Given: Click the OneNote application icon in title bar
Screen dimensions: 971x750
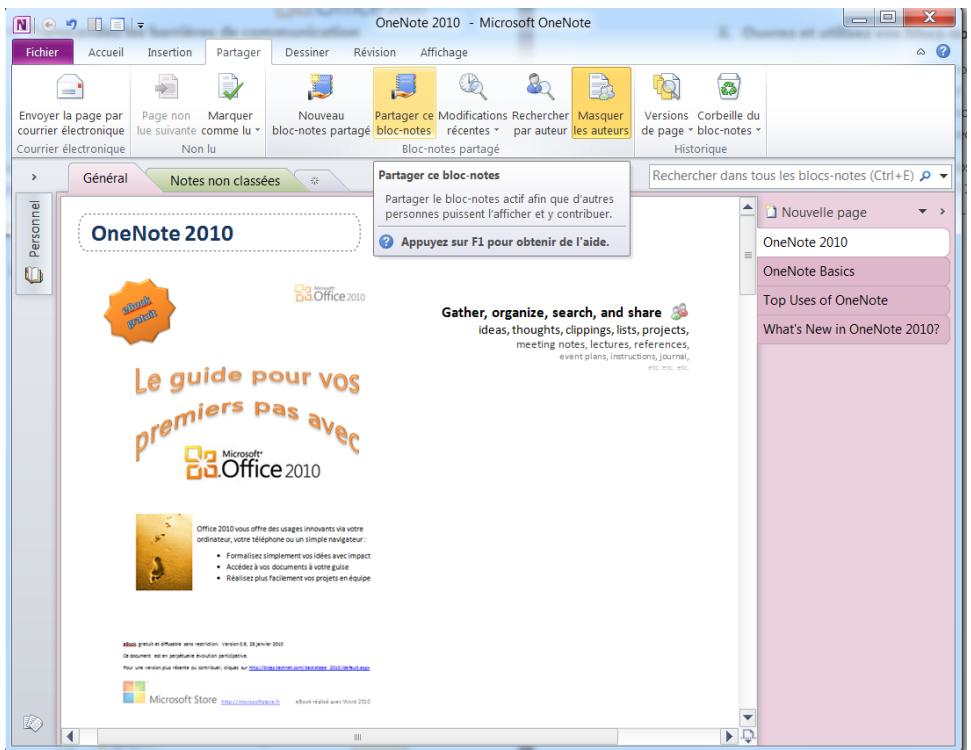Looking at the screenshot, I should click(x=22, y=24).
